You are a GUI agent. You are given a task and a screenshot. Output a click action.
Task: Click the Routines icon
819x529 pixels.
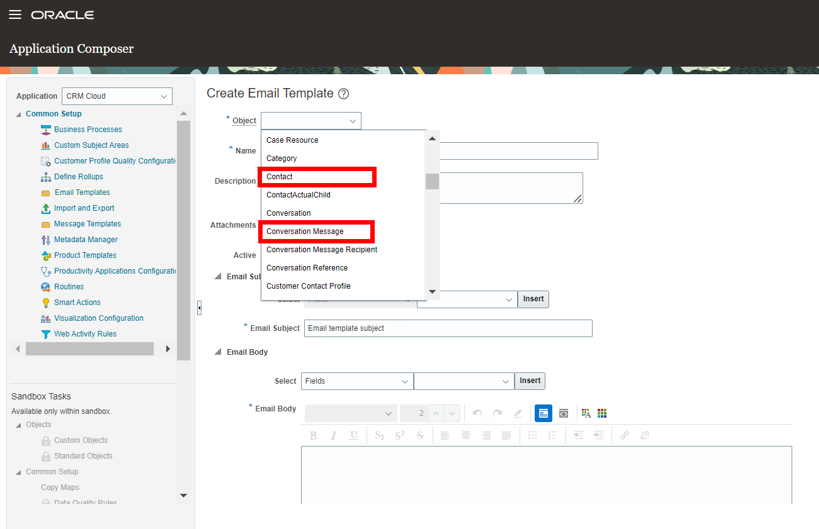[46, 287]
